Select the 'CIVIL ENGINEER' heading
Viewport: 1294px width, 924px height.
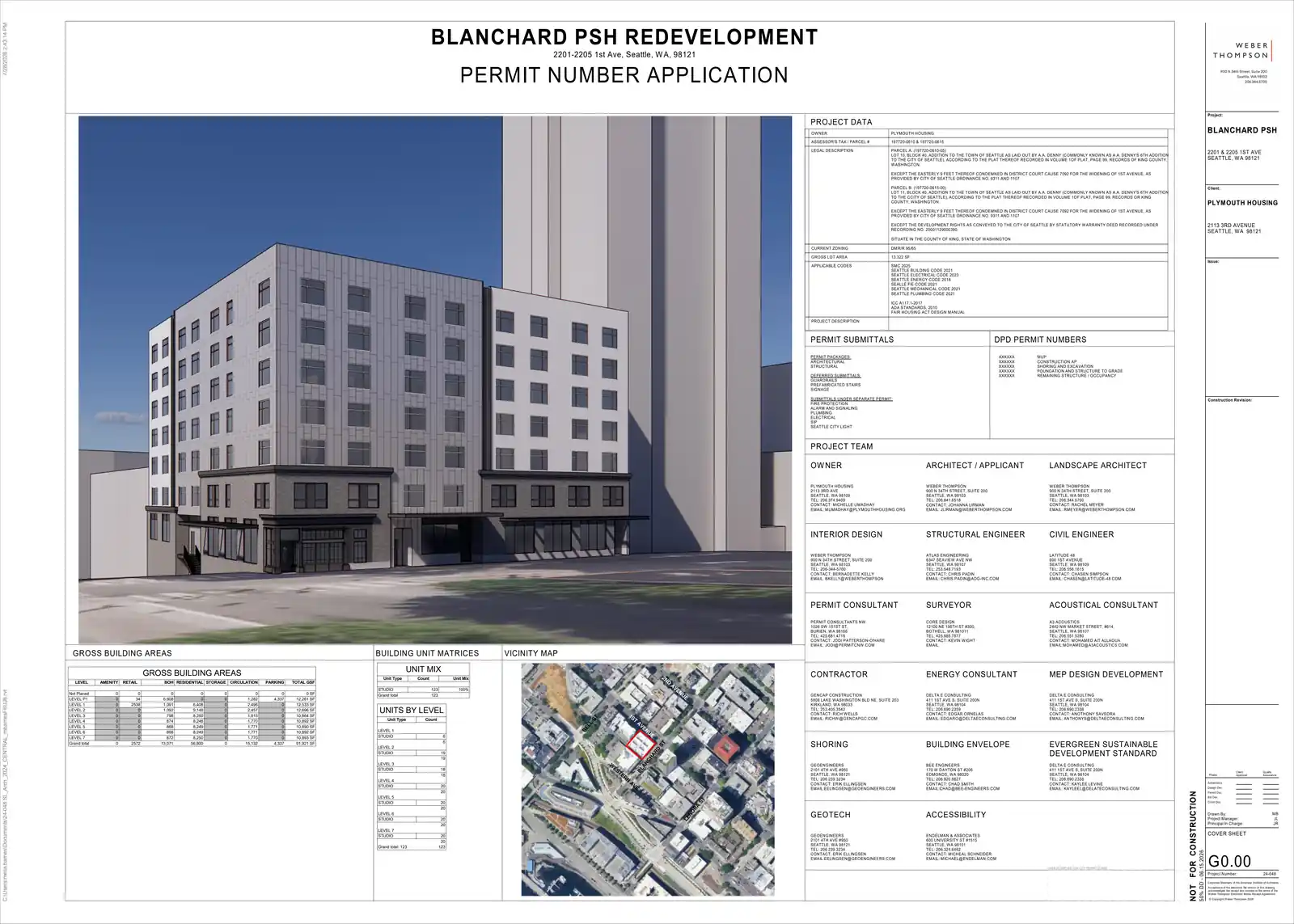1081,534
